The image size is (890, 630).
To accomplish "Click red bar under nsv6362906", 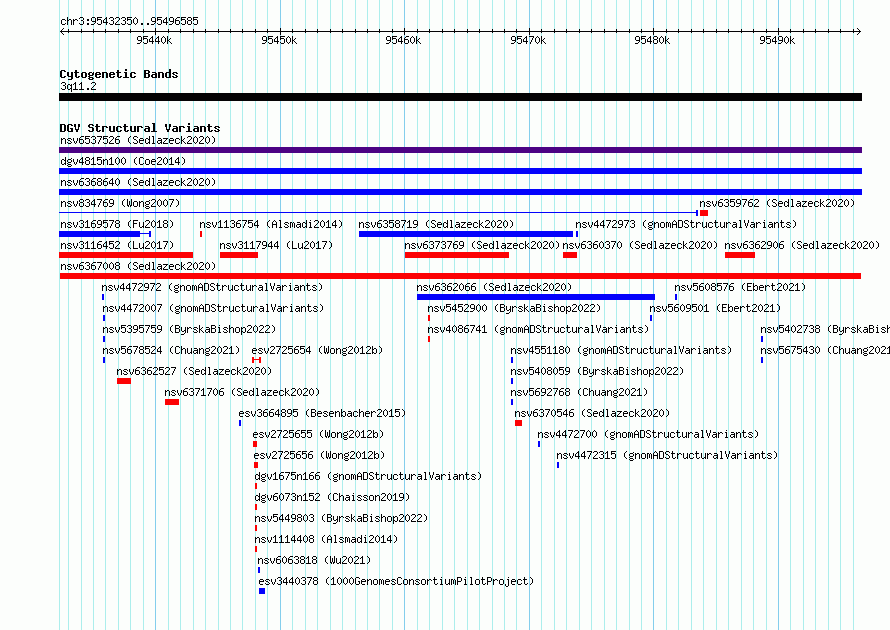I will (x=740, y=255).
